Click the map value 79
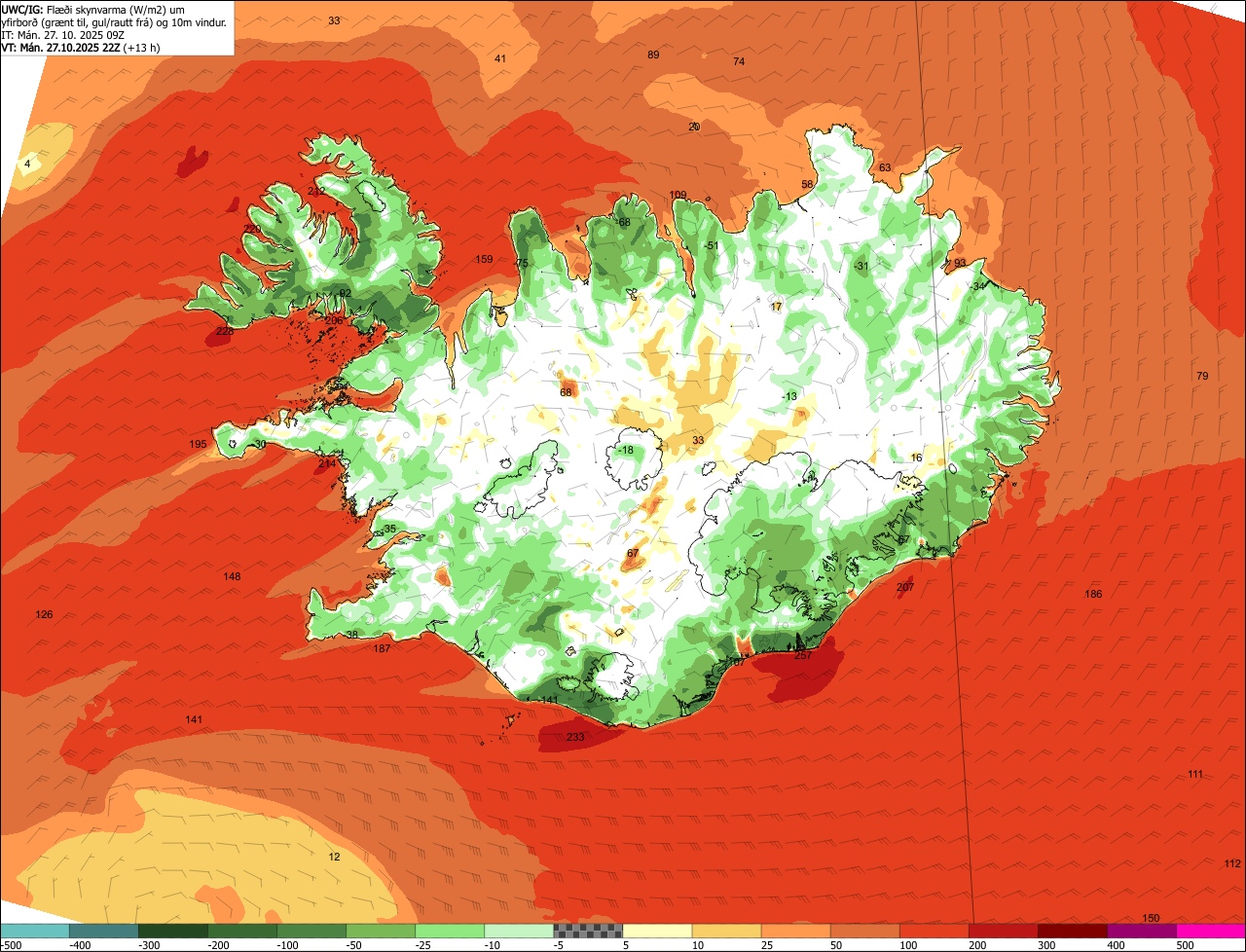 pyautogui.click(x=1202, y=377)
